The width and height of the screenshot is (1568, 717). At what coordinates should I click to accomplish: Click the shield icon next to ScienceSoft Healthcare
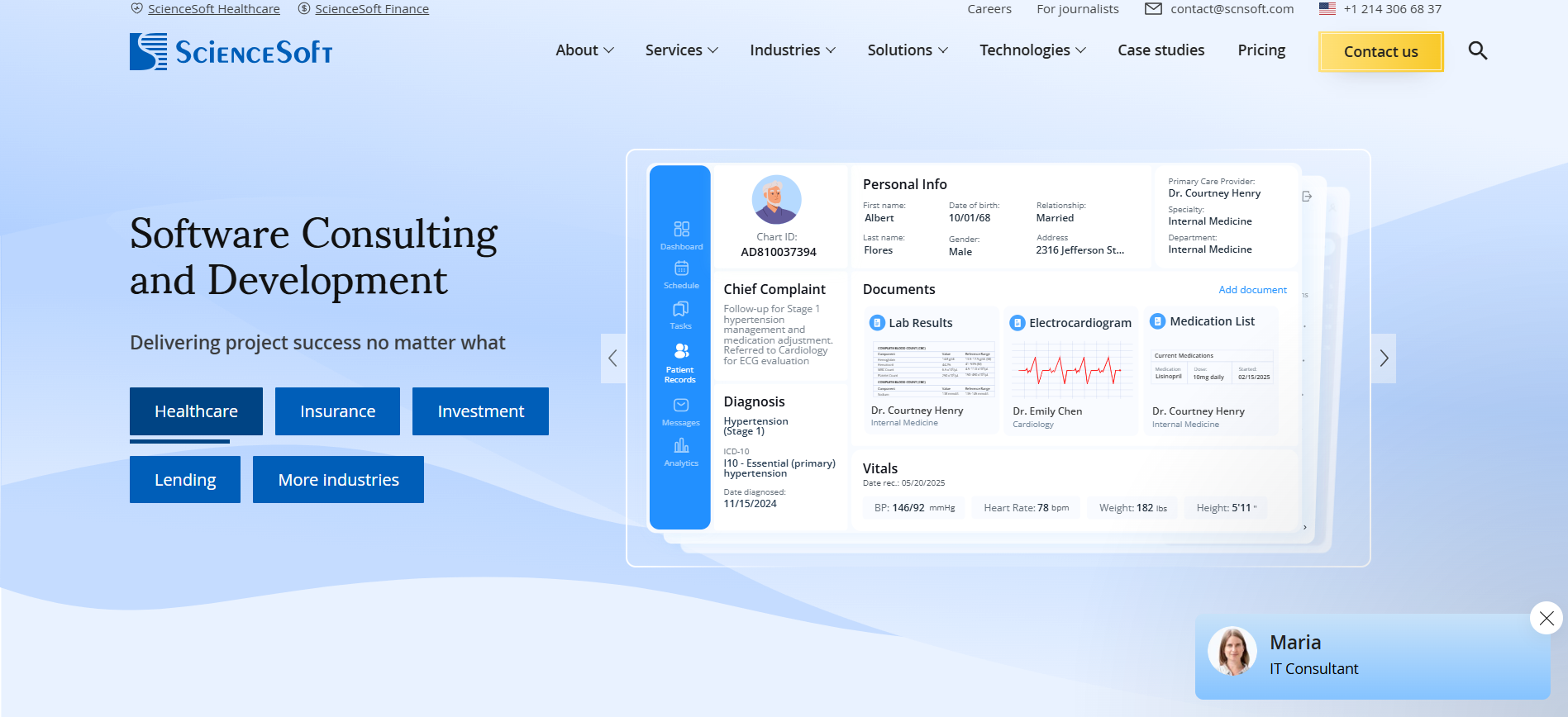[x=137, y=8]
